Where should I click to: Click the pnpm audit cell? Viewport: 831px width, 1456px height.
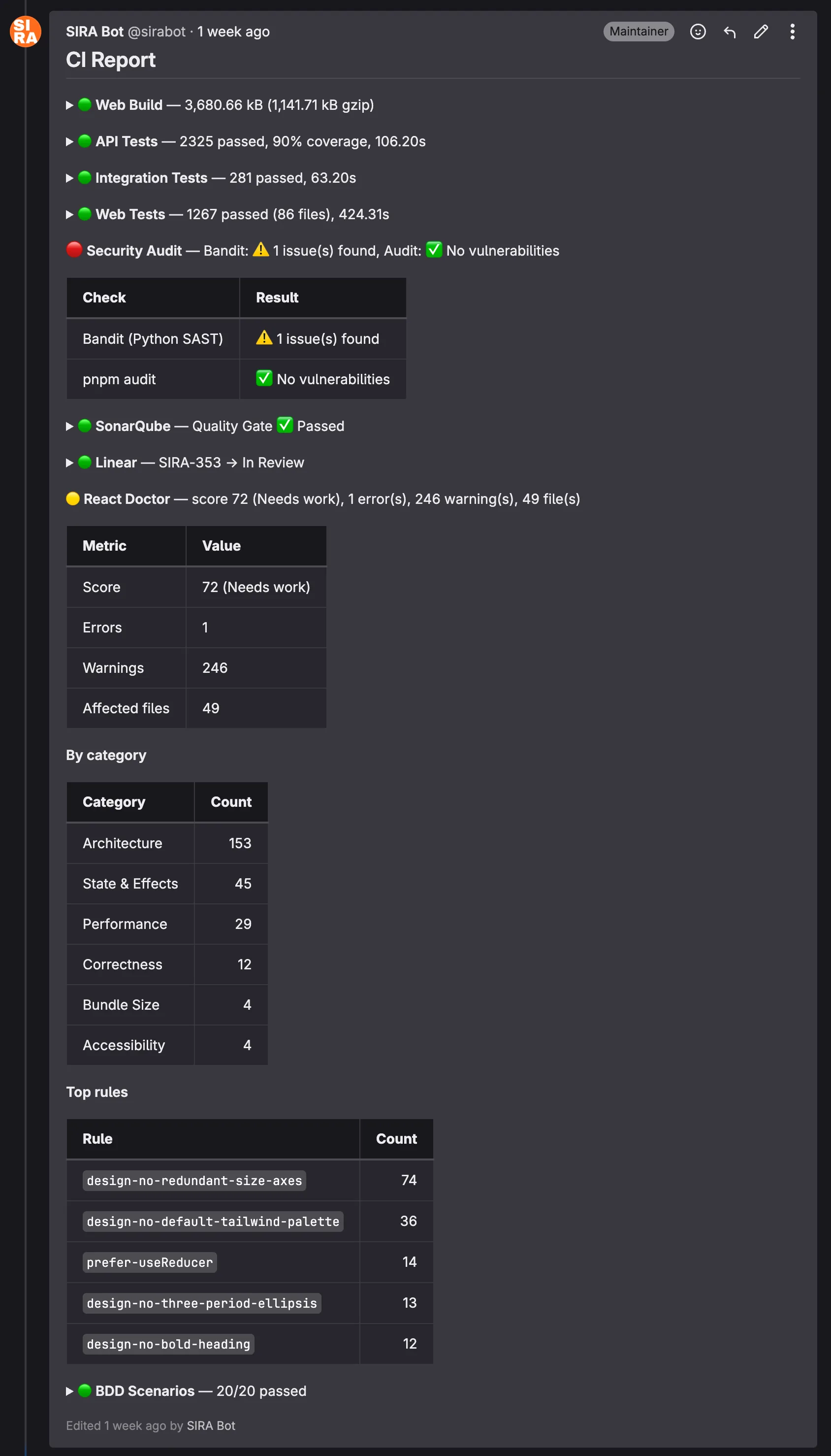[x=153, y=380]
